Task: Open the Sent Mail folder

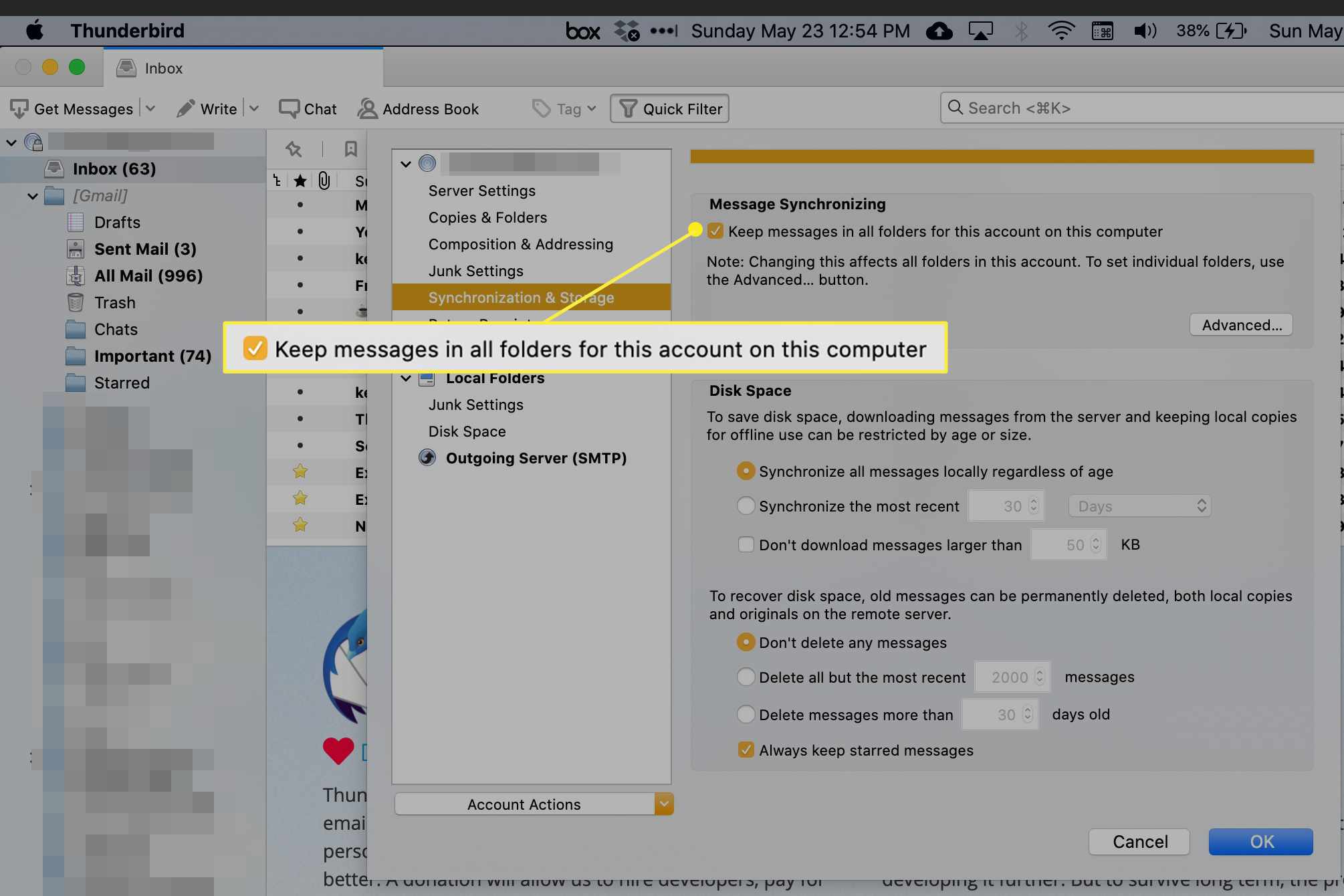Action: (x=145, y=249)
